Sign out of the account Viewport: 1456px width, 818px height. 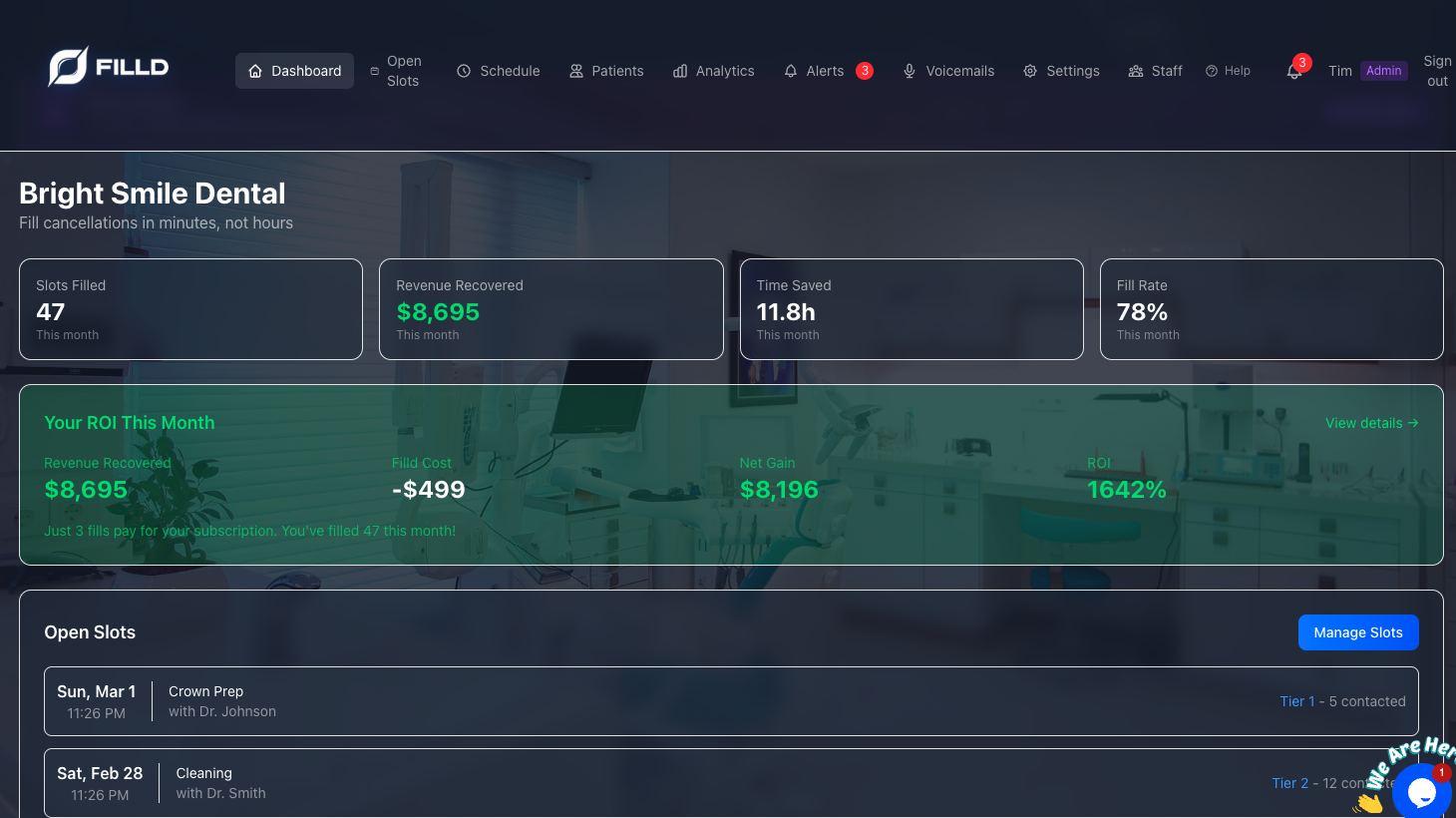click(1436, 71)
